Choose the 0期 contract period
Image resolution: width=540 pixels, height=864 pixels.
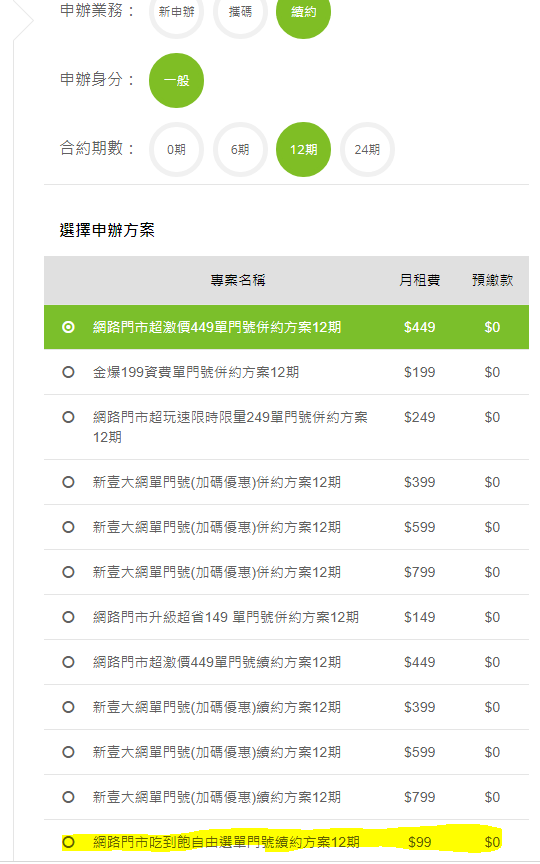(176, 149)
